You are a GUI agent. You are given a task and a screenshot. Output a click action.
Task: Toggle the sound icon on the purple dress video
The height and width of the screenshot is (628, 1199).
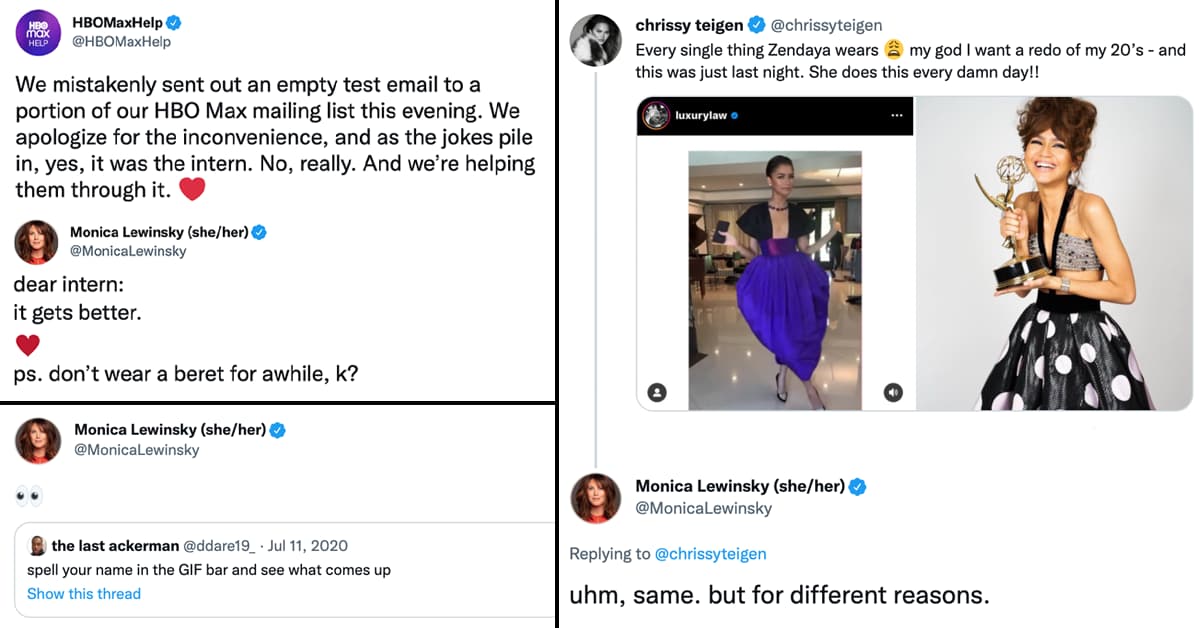coord(893,393)
